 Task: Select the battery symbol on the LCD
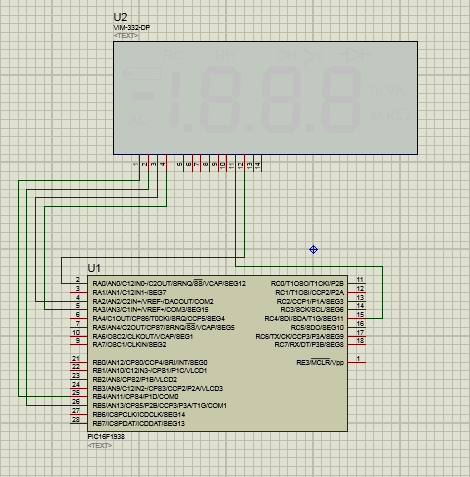point(142,73)
